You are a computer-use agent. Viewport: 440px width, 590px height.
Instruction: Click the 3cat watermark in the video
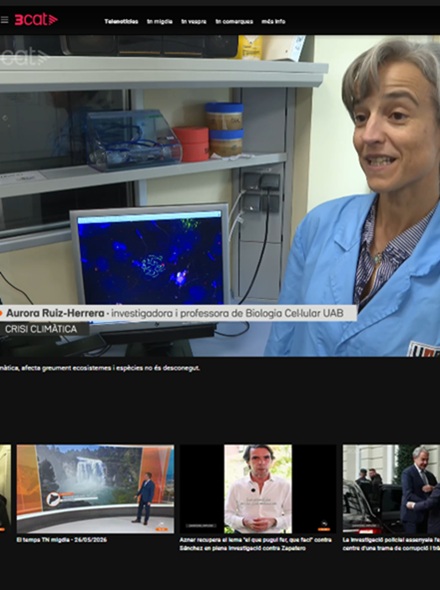pyautogui.click(x=24, y=57)
